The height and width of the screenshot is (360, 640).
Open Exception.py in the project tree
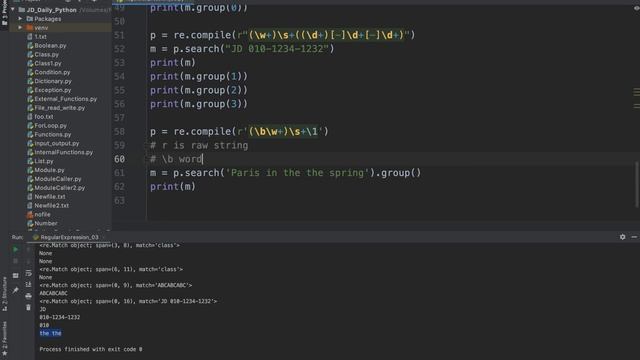[x=53, y=90]
